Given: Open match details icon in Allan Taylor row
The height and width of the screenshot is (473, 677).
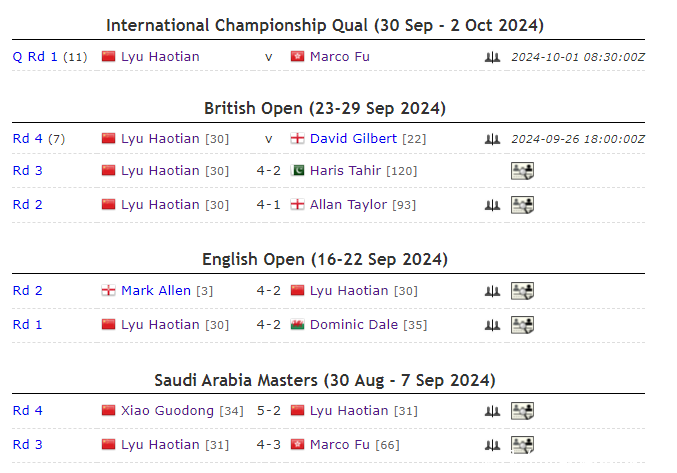Looking at the screenshot, I should tap(522, 205).
